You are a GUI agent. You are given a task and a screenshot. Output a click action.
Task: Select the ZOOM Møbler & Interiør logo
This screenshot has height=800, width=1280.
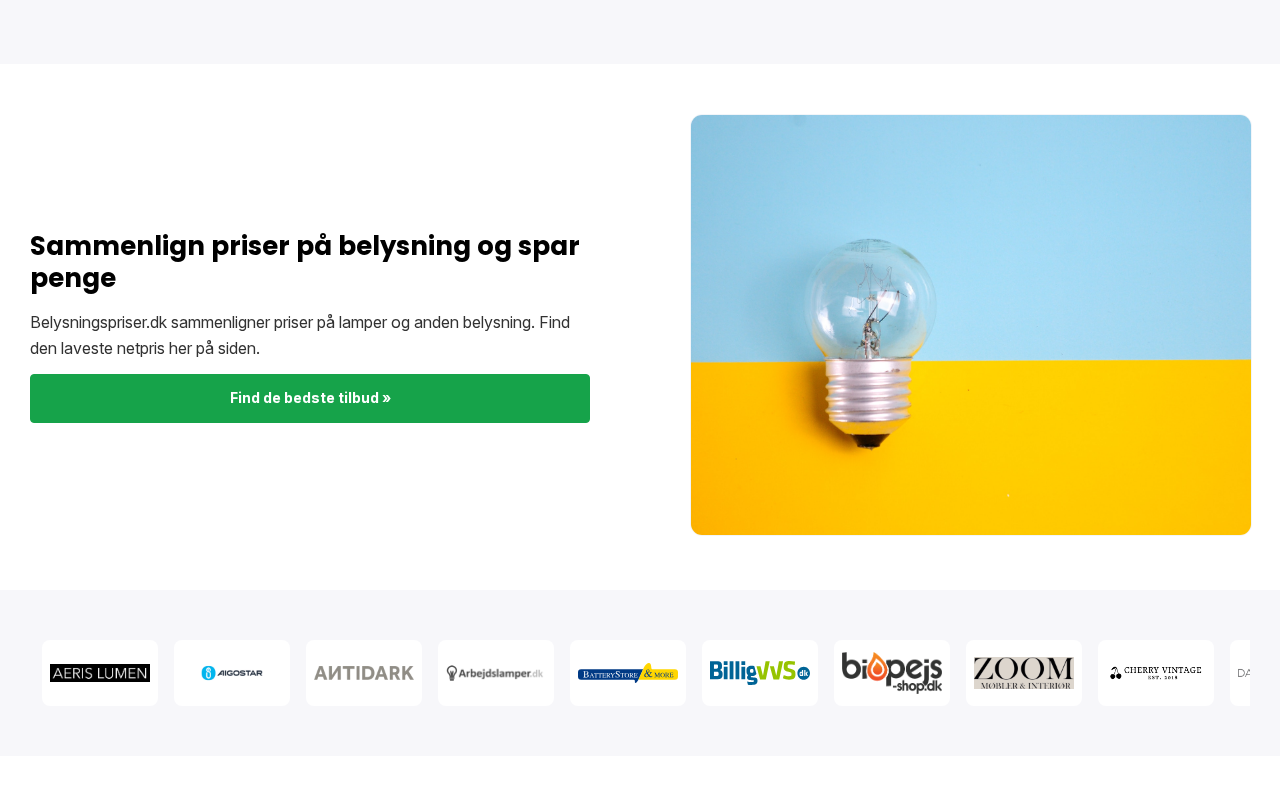tap(1024, 673)
